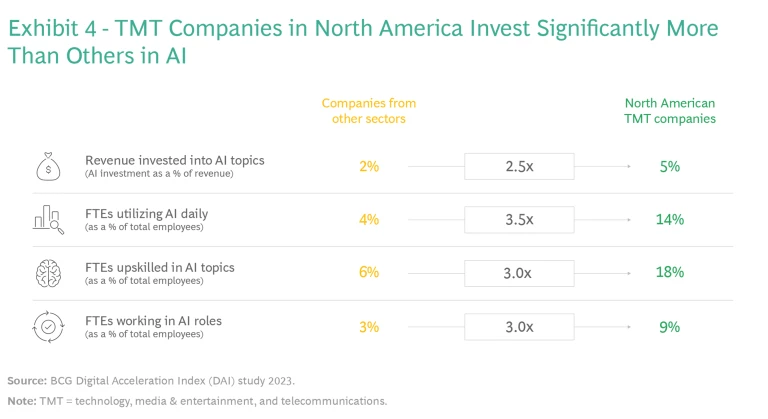Select the 3.5x multiplier box
The height and width of the screenshot is (419, 768).
519,219
